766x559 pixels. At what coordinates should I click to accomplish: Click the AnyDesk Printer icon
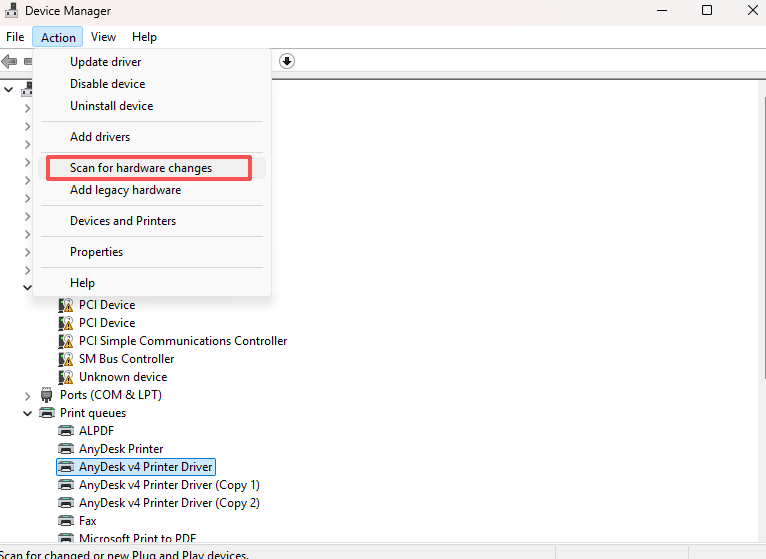click(x=66, y=449)
